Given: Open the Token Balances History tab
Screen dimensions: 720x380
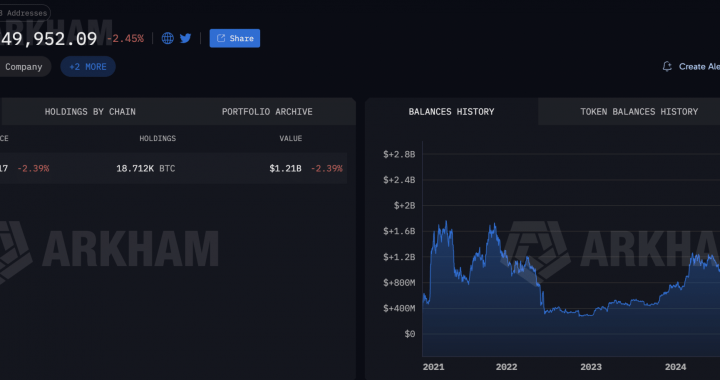Looking at the screenshot, I should point(639,112).
